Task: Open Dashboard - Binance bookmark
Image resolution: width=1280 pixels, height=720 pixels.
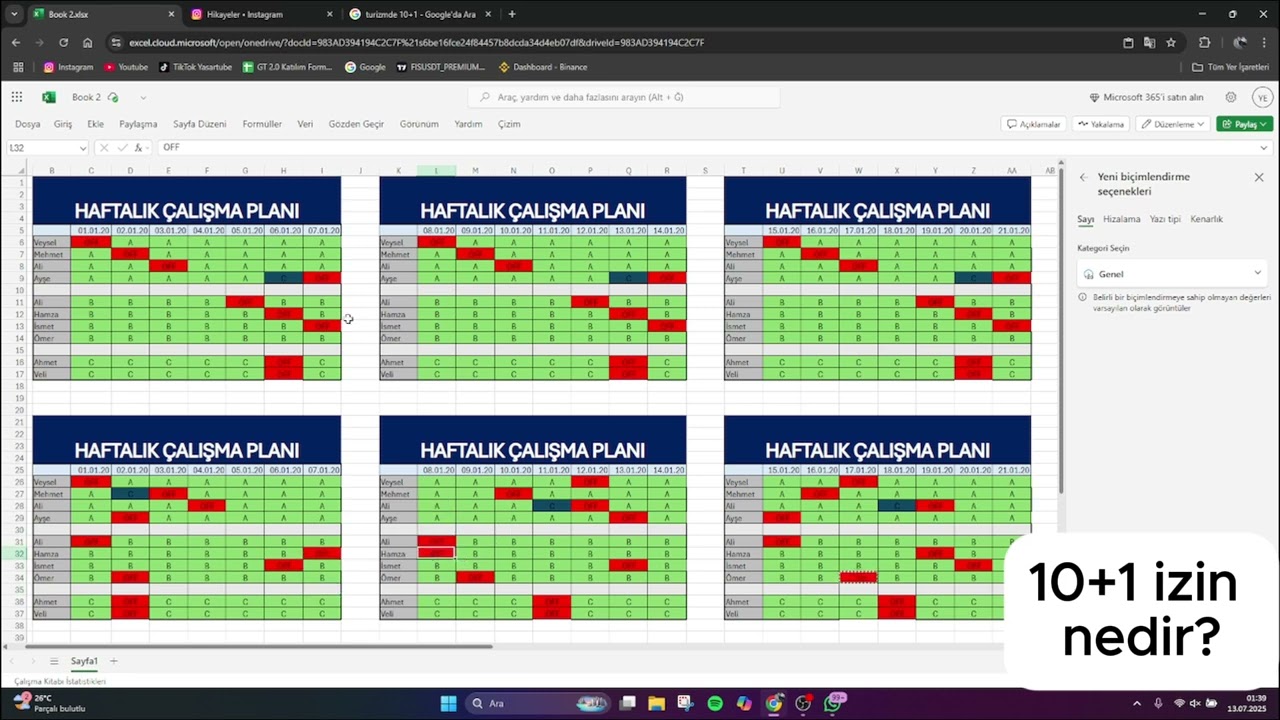Action: coord(543,67)
